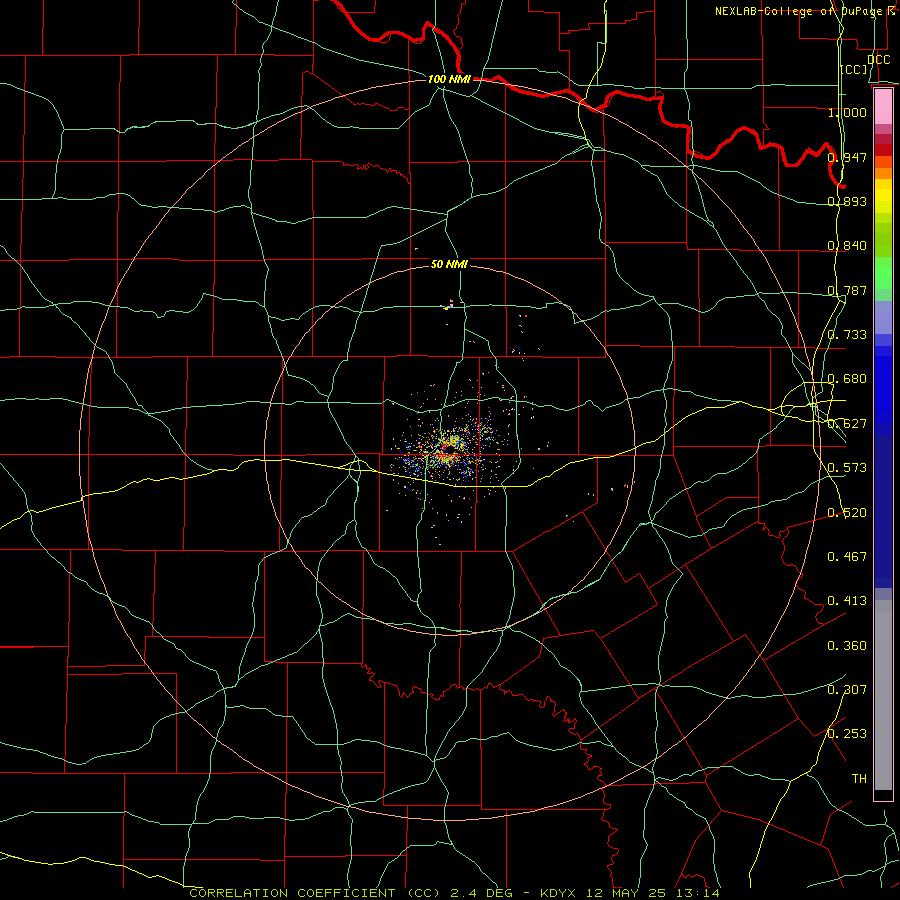The height and width of the screenshot is (900, 900).
Task: Click the 0.307 scale value
Action: 847,689
